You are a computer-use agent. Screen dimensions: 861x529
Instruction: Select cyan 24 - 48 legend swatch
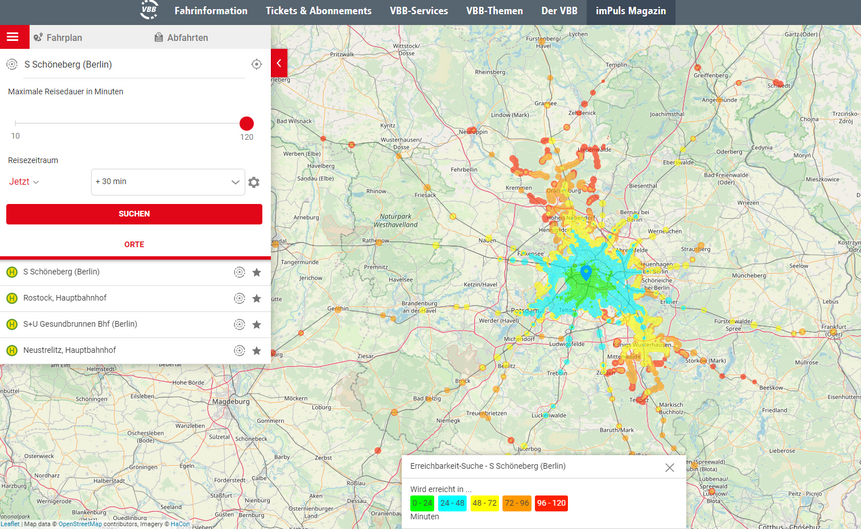click(452, 503)
